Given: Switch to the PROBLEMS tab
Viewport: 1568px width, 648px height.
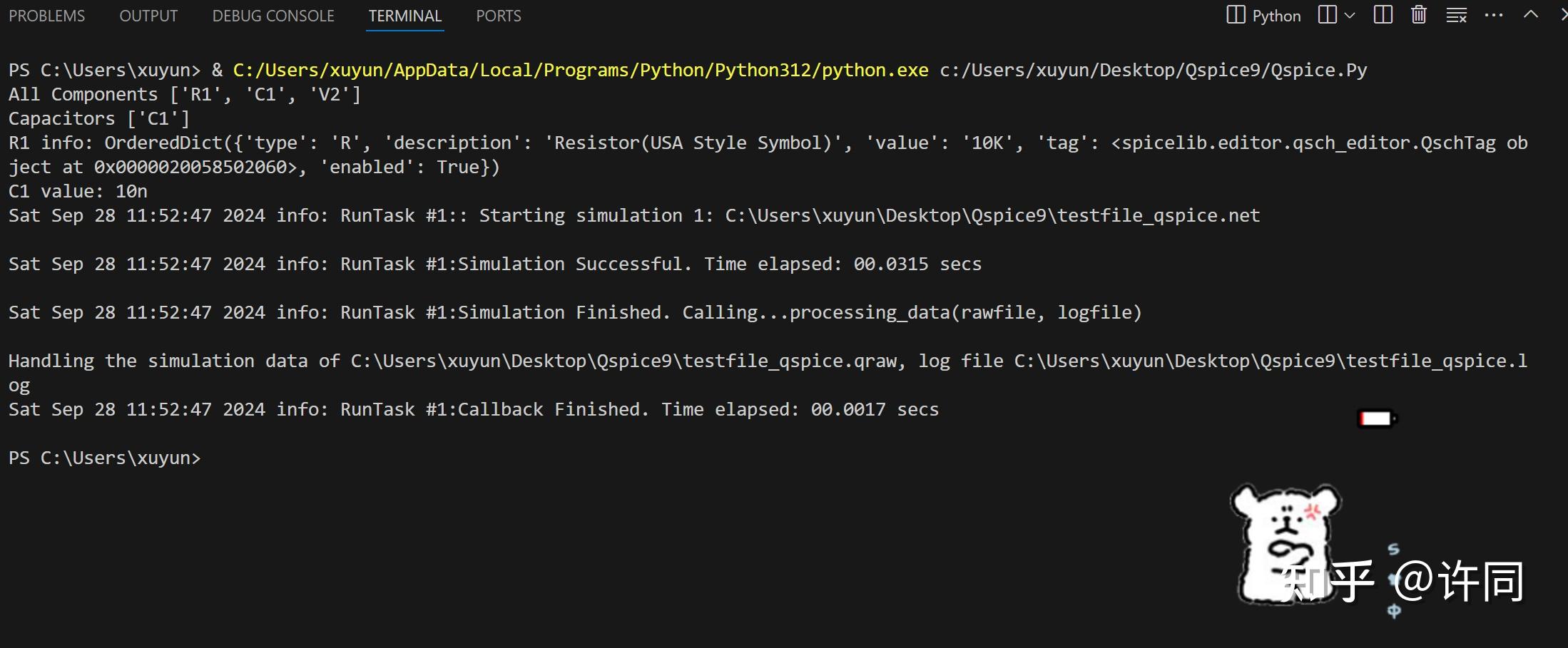Looking at the screenshot, I should point(46,16).
